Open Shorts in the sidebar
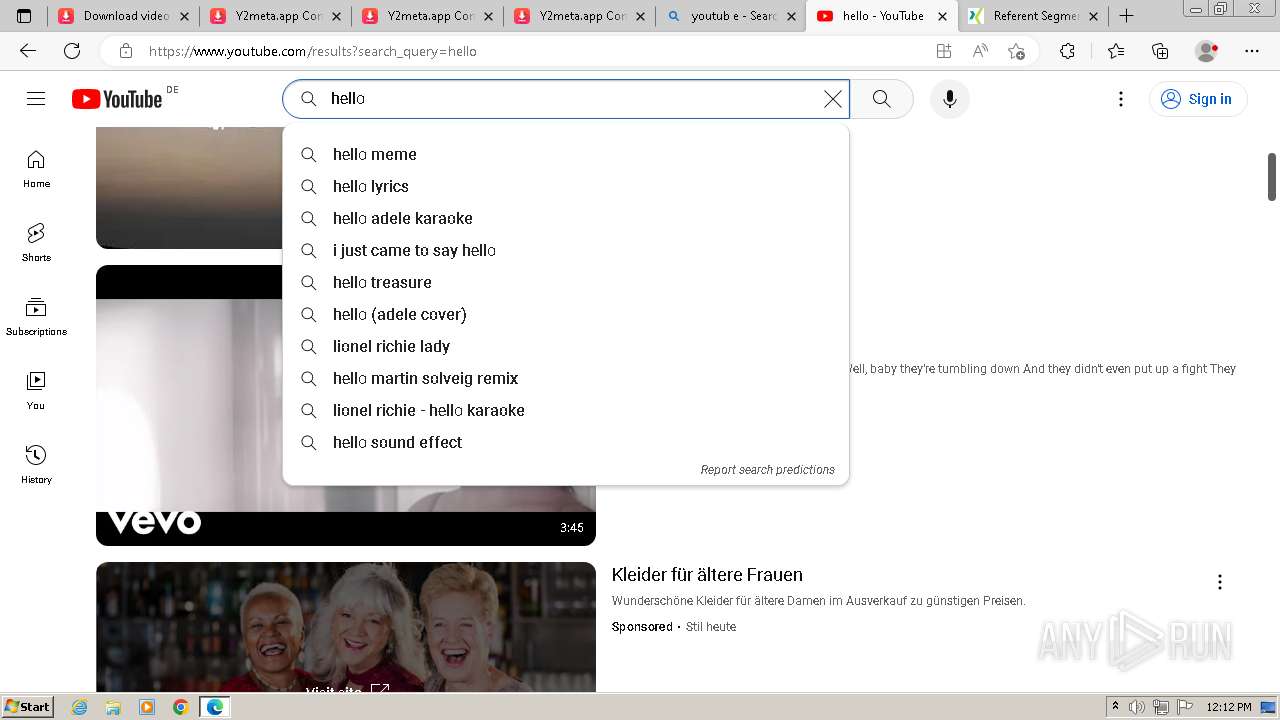The image size is (1280, 720). coord(36,243)
